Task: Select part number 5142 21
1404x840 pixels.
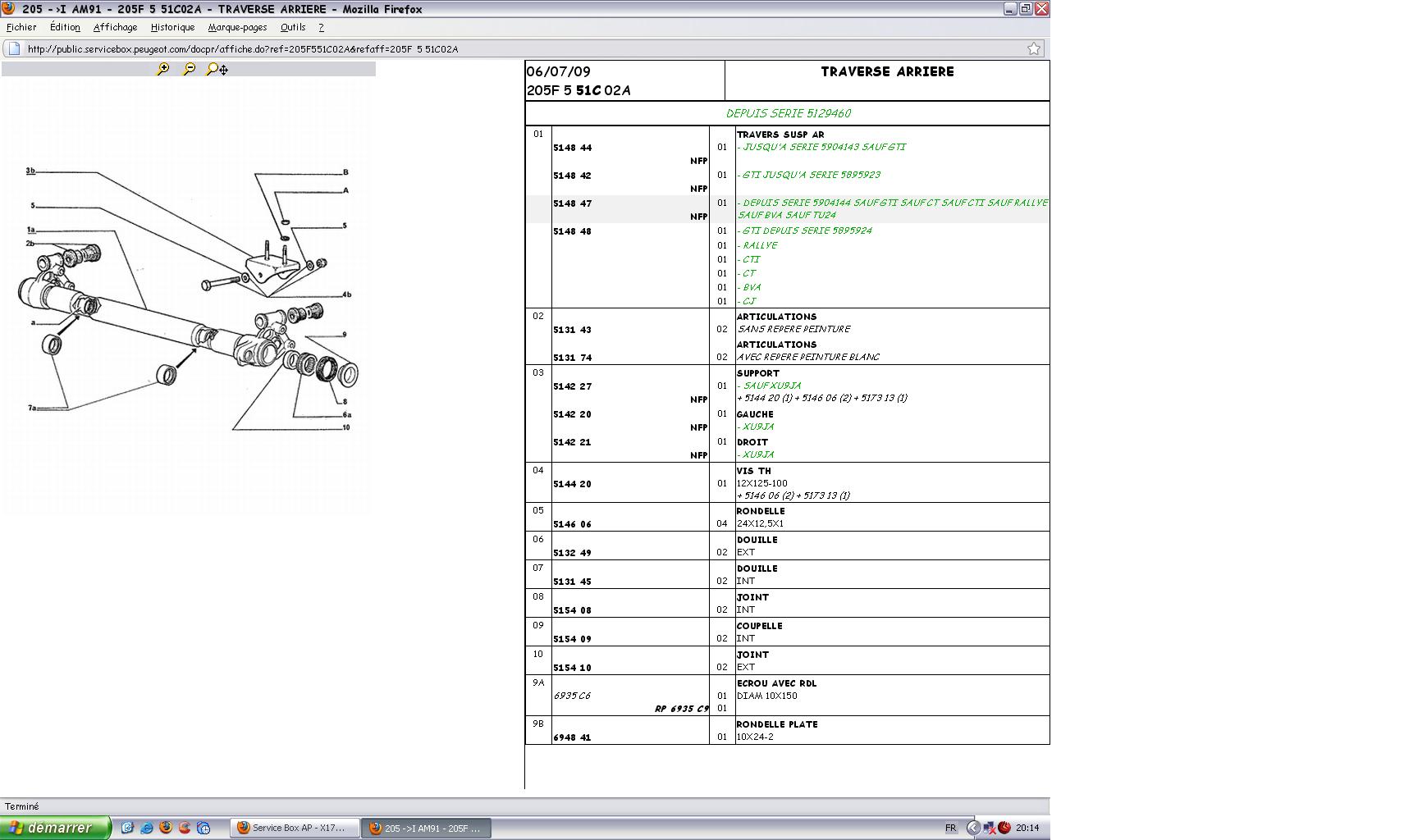Action: tap(572, 443)
